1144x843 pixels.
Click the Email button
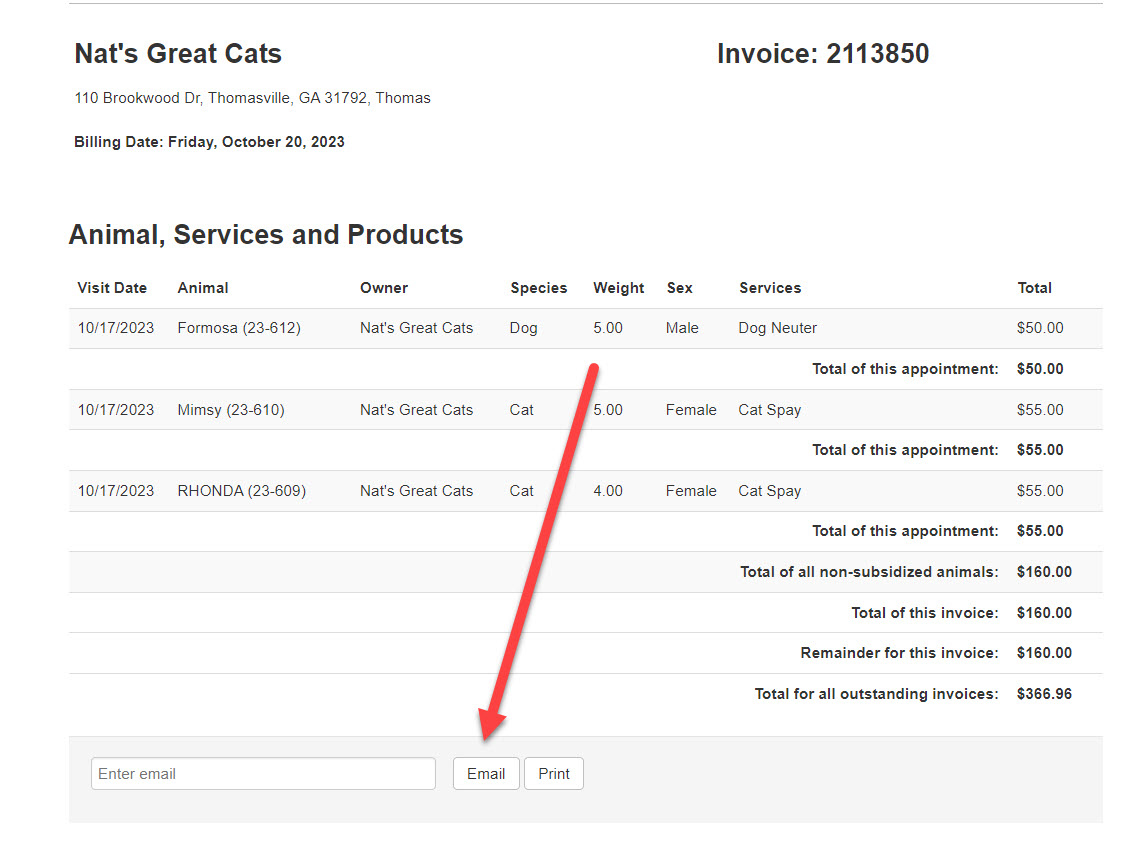click(486, 774)
